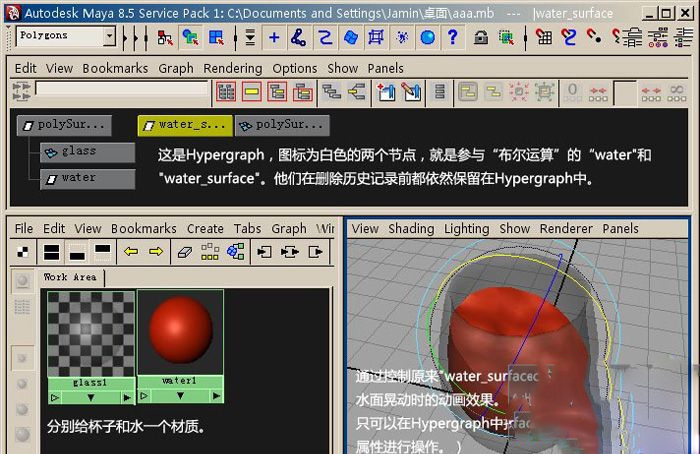Rearrange the Hypershade graph icon
The image size is (700, 454).
pyautogui.click(x=210, y=252)
